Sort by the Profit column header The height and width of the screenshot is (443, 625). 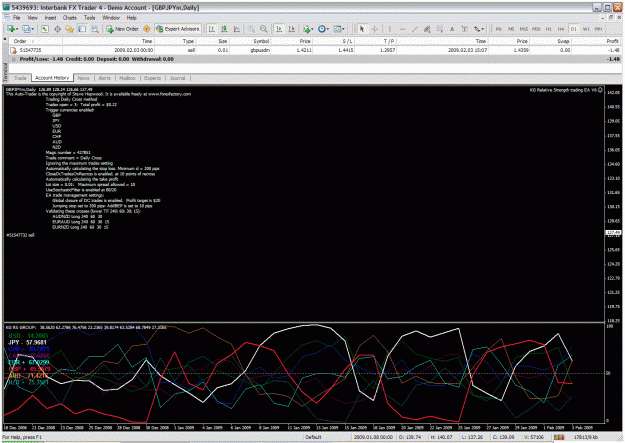(x=612, y=41)
